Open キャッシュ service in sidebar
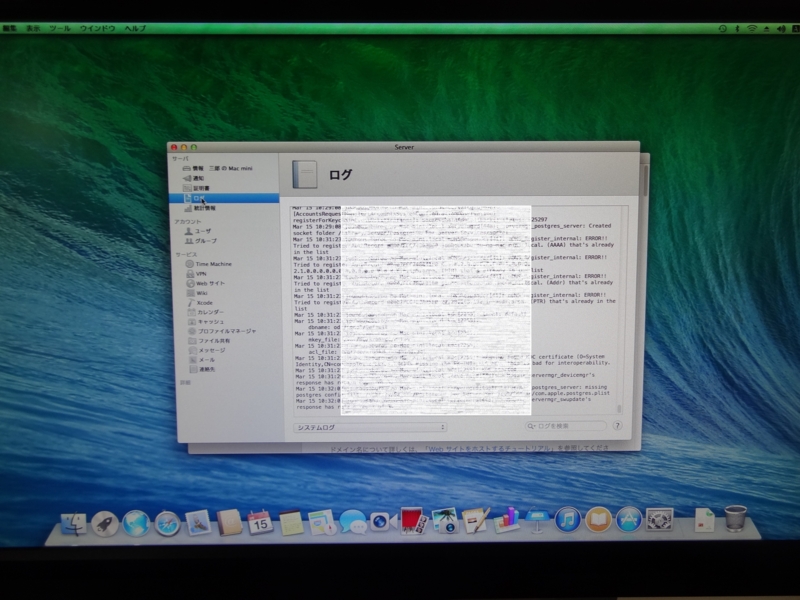 206,321
